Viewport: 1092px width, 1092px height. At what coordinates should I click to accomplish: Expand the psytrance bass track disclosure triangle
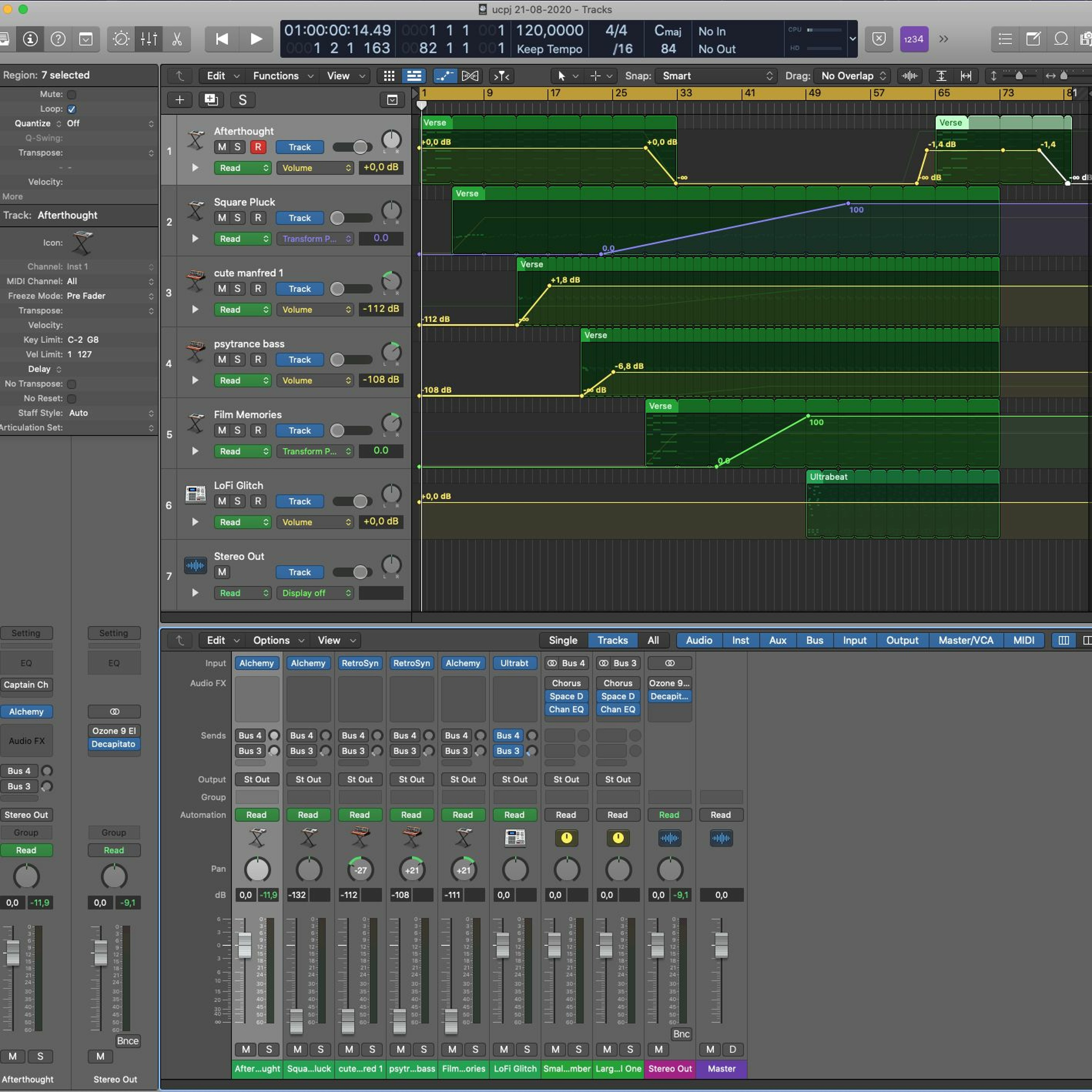195,380
